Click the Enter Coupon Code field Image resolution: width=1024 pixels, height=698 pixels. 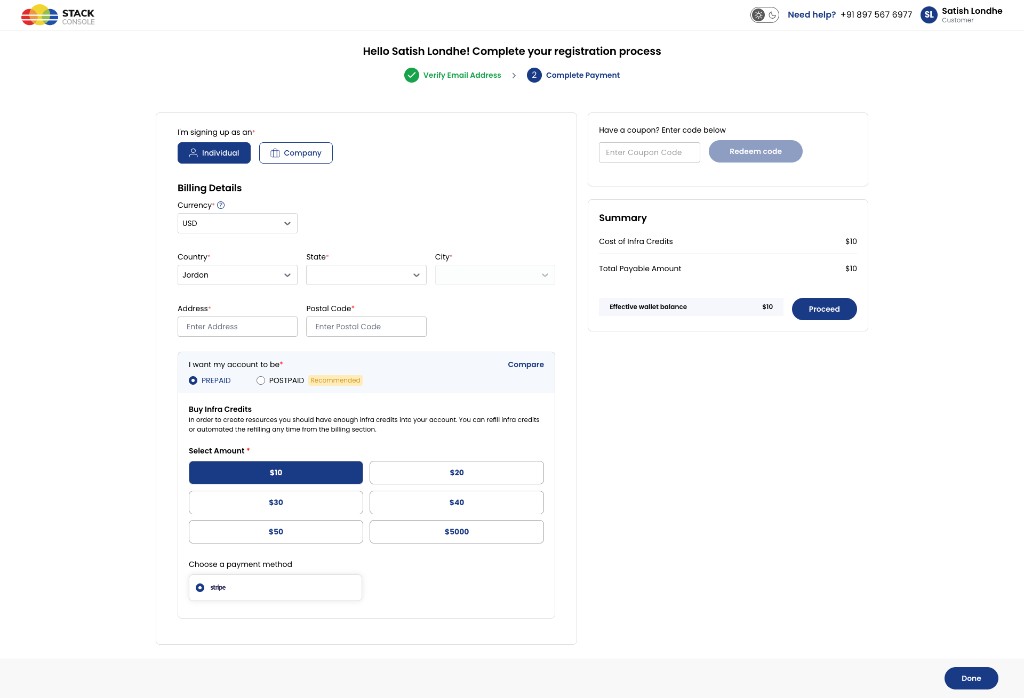(x=649, y=152)
